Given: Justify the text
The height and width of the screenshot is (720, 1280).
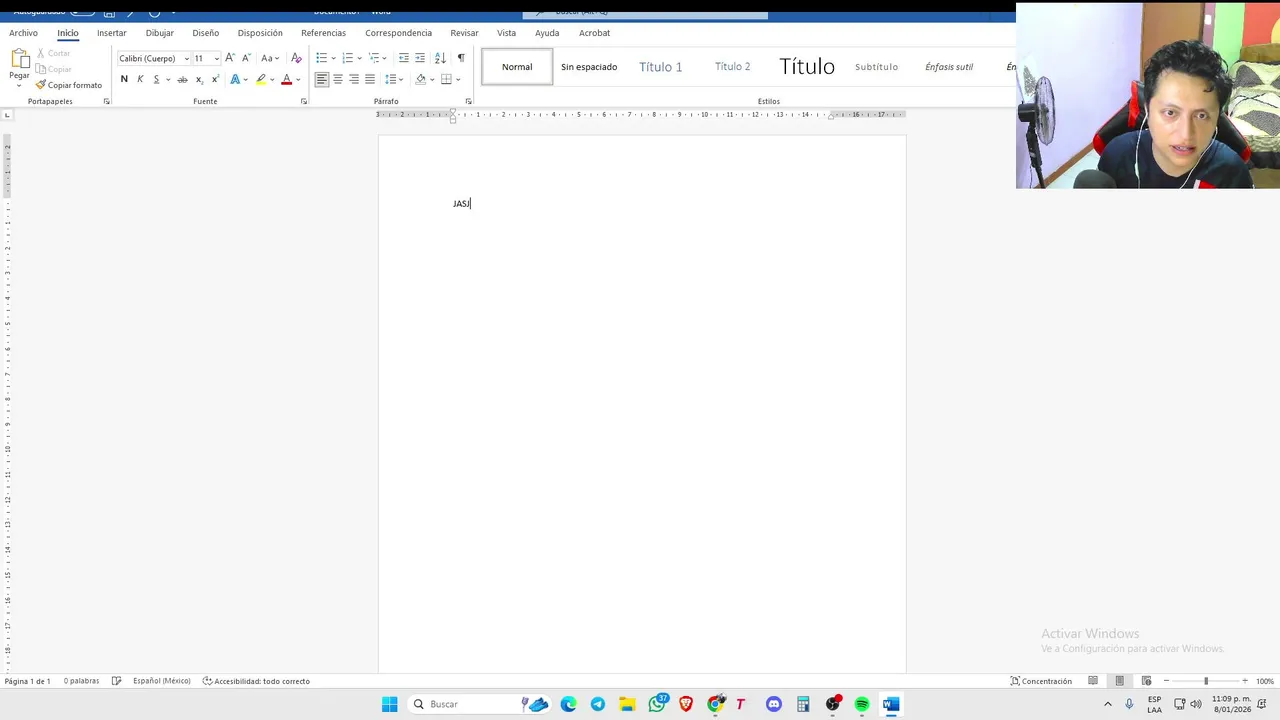Looking at the screenshot, I should (370, 79).
